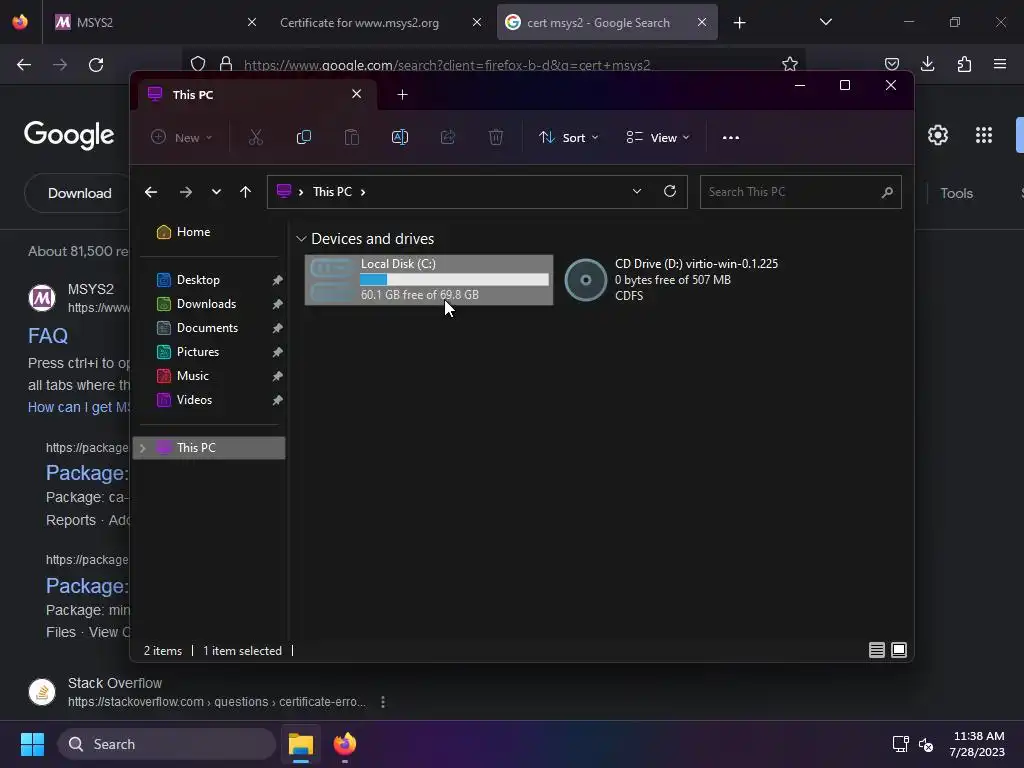1024x768 pixels.
Task: Save page to Pocket icon
Action: 891,64
